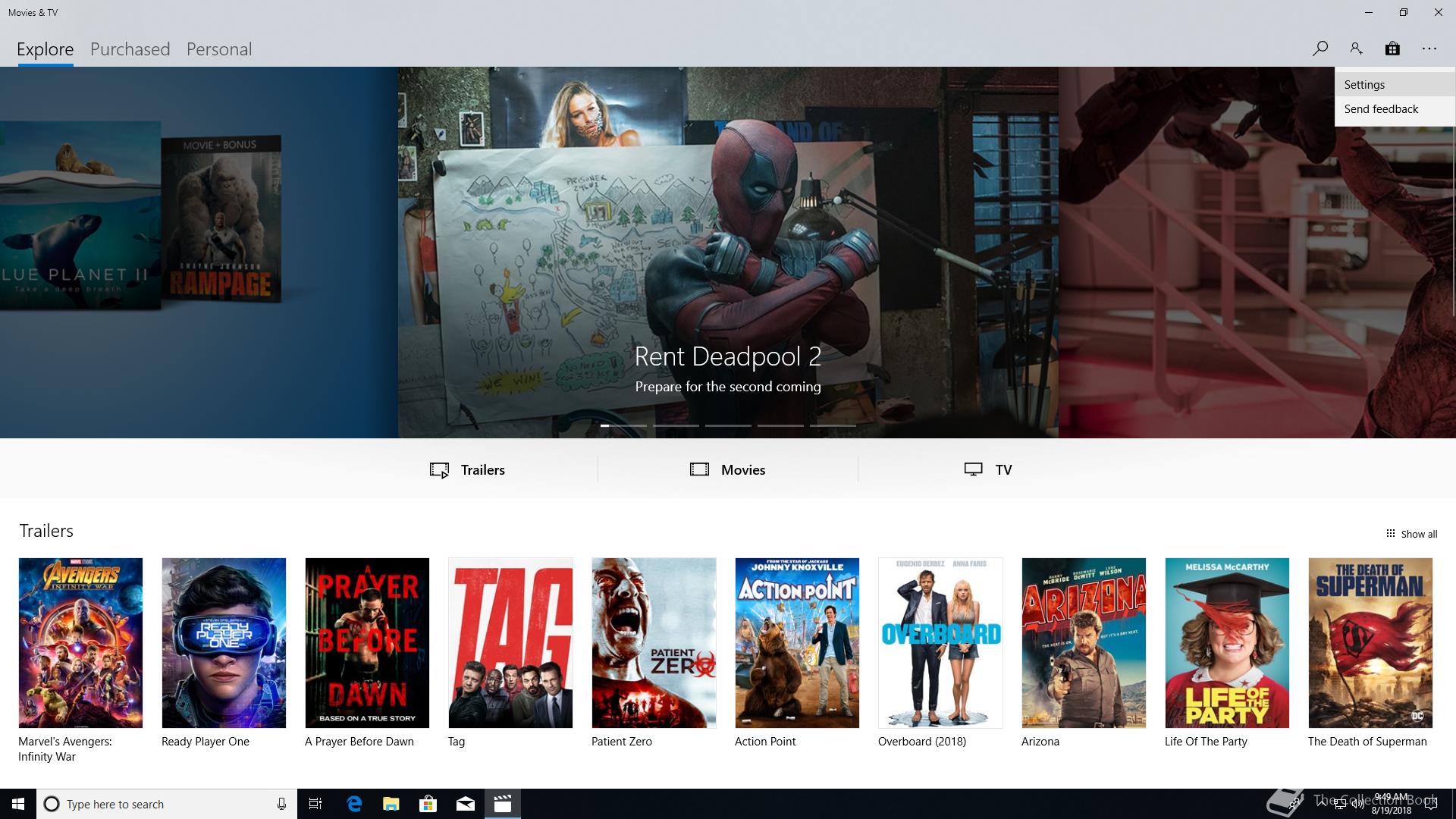Open Mail app from taskbar

point(465,804)
